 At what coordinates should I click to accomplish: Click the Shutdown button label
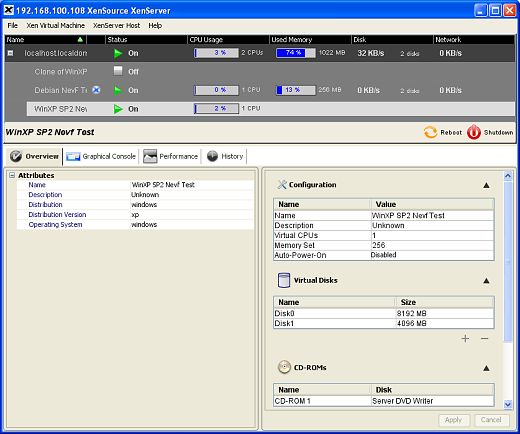498,132
